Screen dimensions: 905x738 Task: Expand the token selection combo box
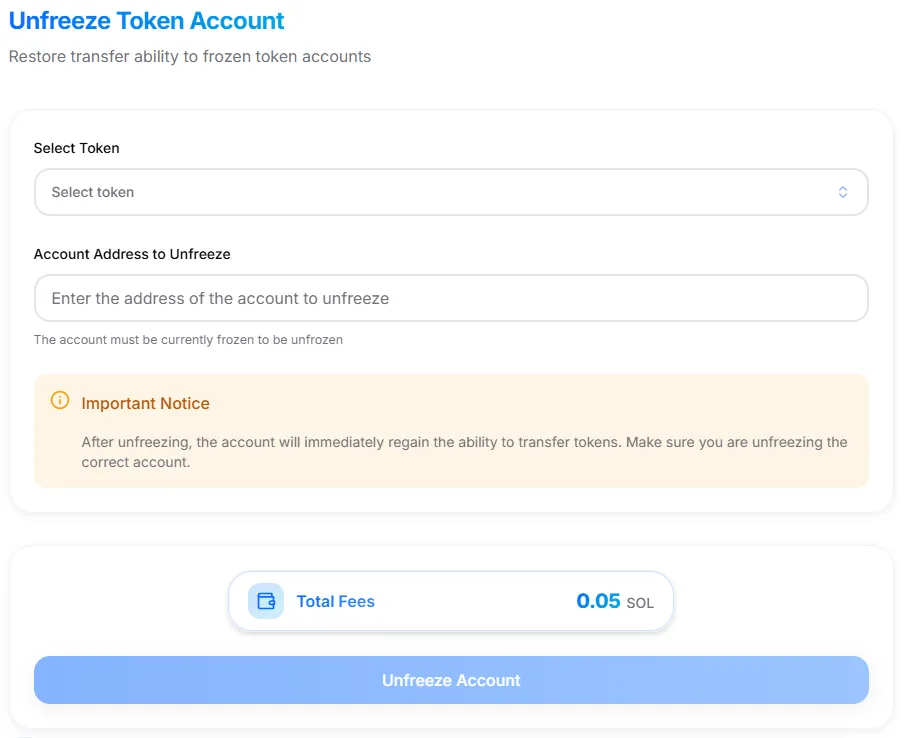coord(450,191)
